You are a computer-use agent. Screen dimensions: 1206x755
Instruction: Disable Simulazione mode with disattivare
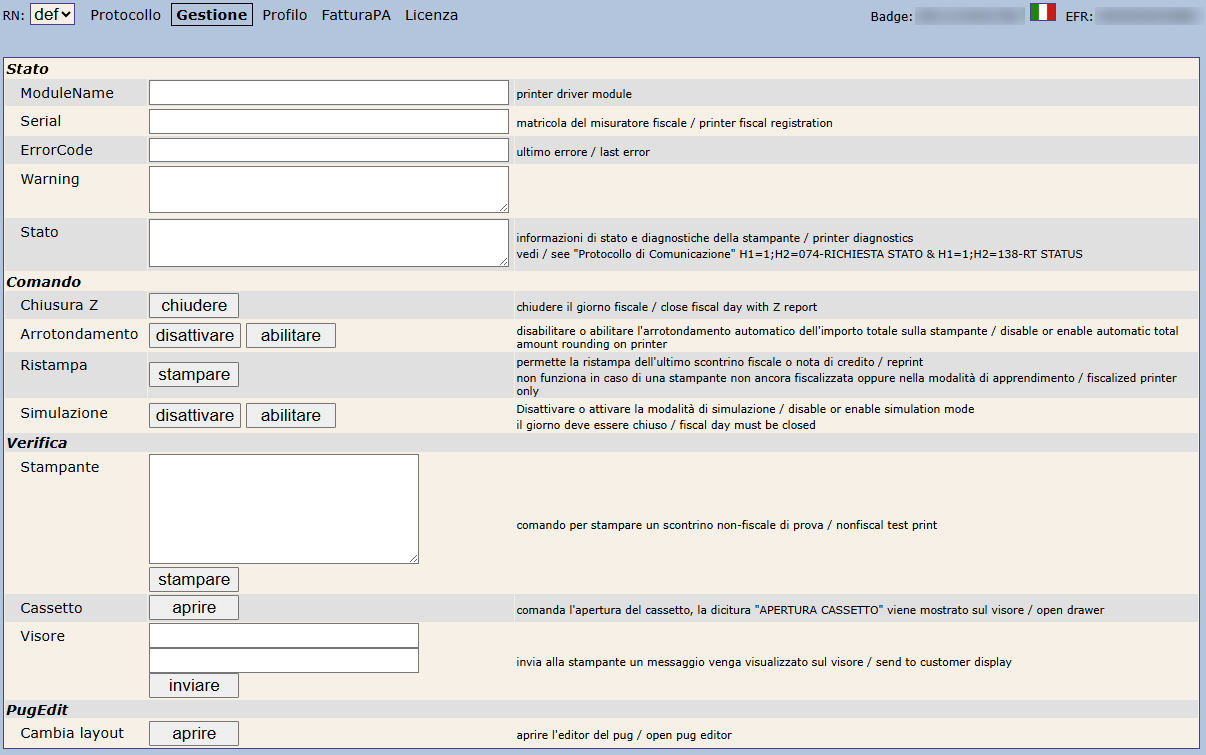pos(195,415)
